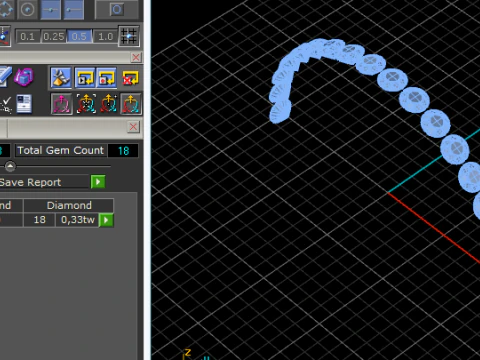Click the yellow arrow play history icon
Image resolution: width=480 pixels, height=360 pixels.
pos(85,78)
